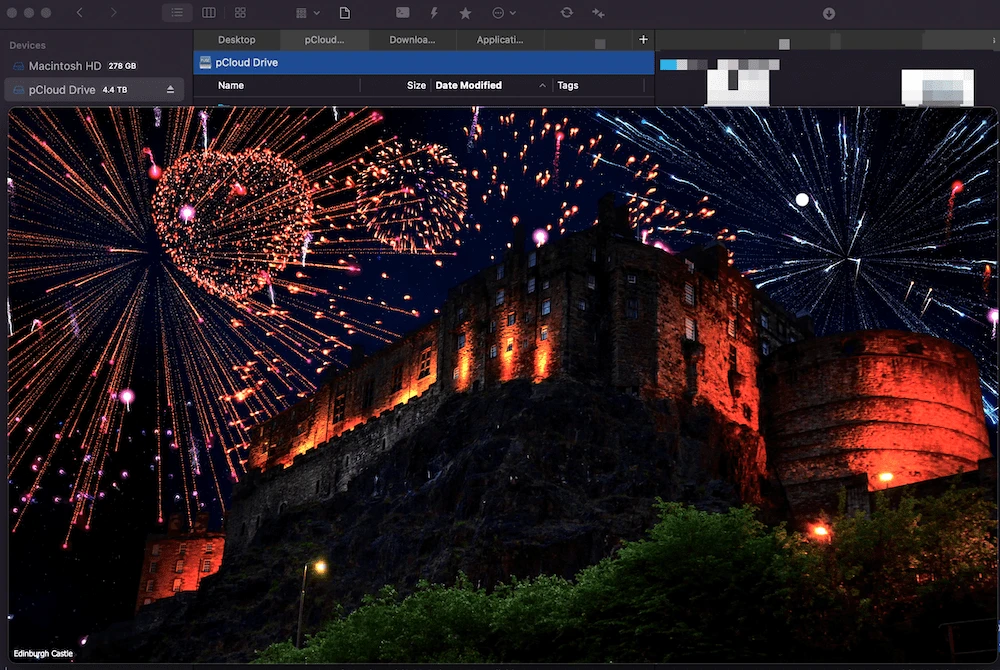Switch to the Desktop tab
The image size is (1000, 670).
click(237, 40)
